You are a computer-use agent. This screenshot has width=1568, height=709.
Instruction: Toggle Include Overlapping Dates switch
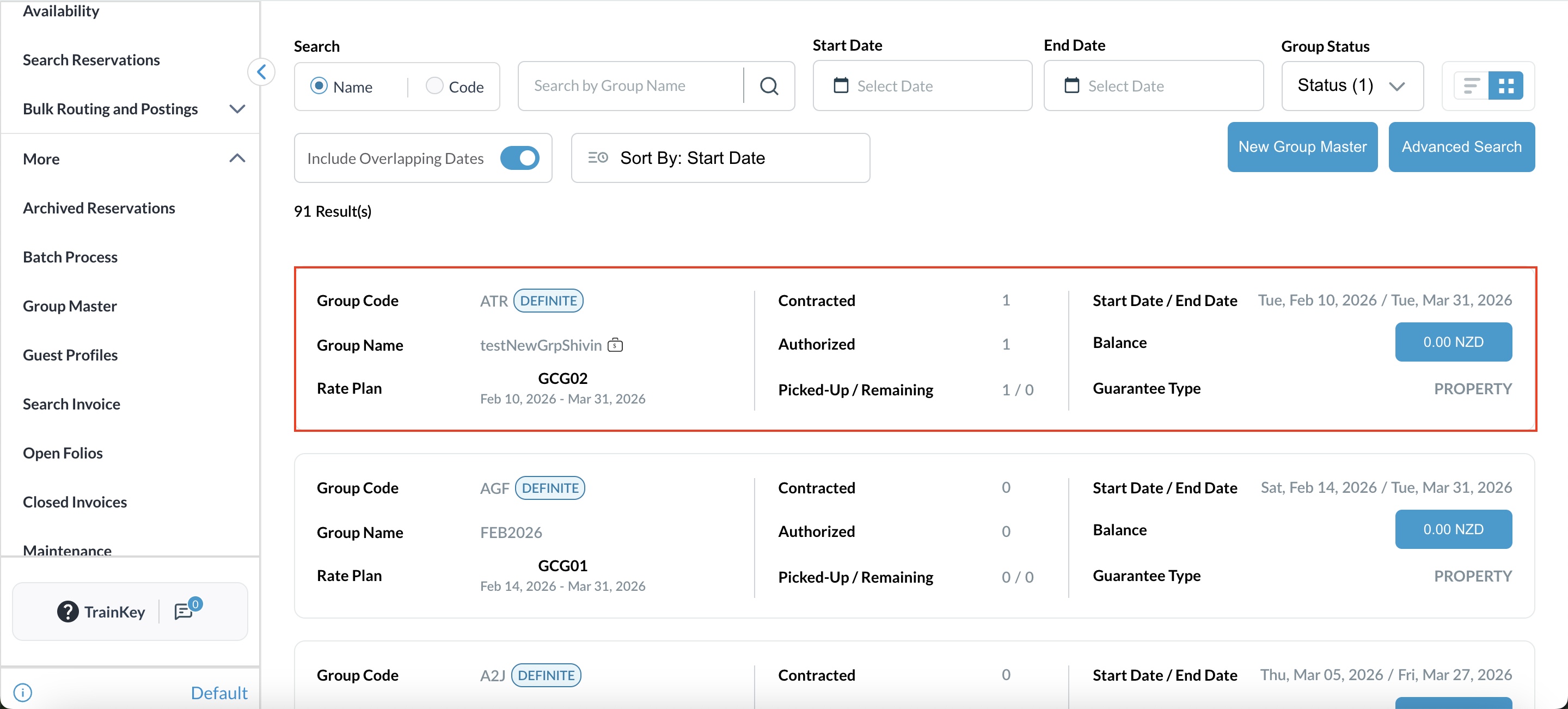pos(519,158)
